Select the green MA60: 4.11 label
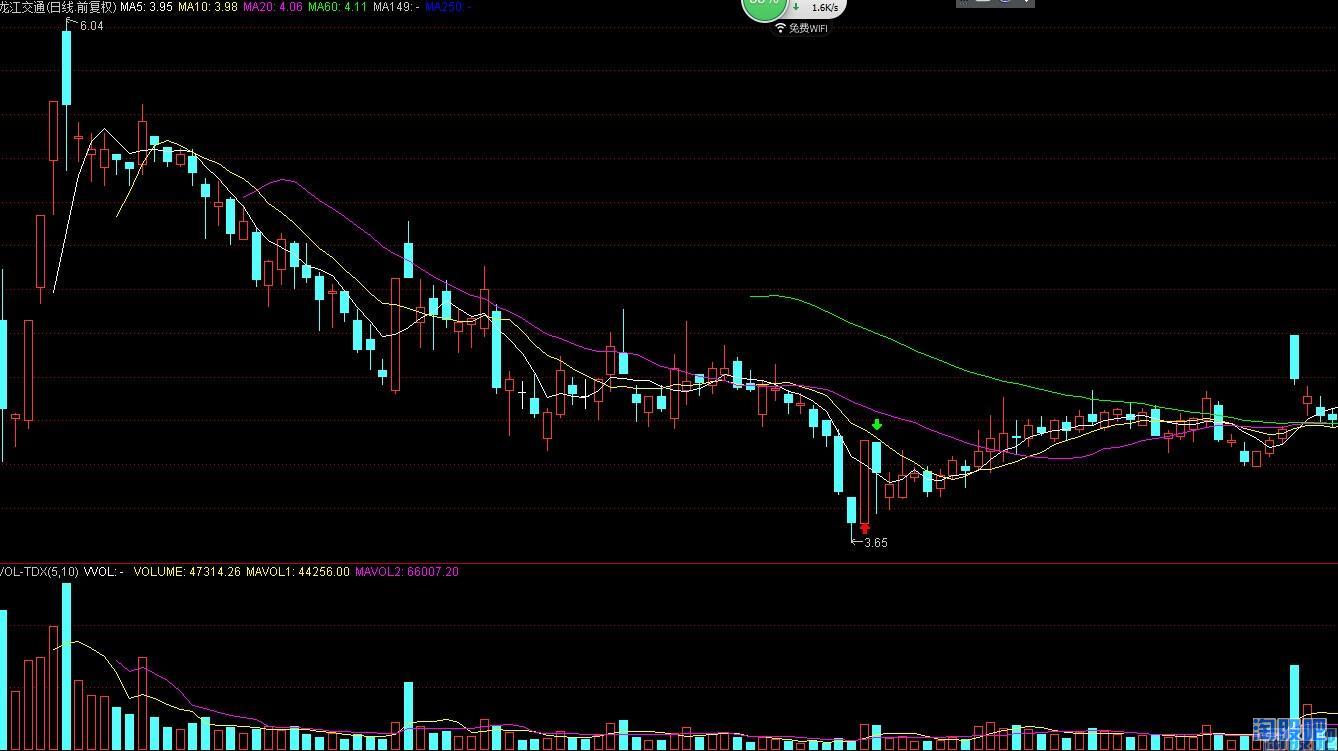 click(337, 7)
